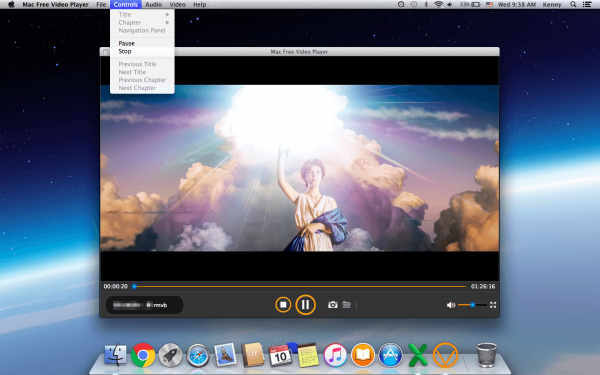Open iTunes from the dock
This screenshot has width=600, height=375.
[x=335, y=355]
